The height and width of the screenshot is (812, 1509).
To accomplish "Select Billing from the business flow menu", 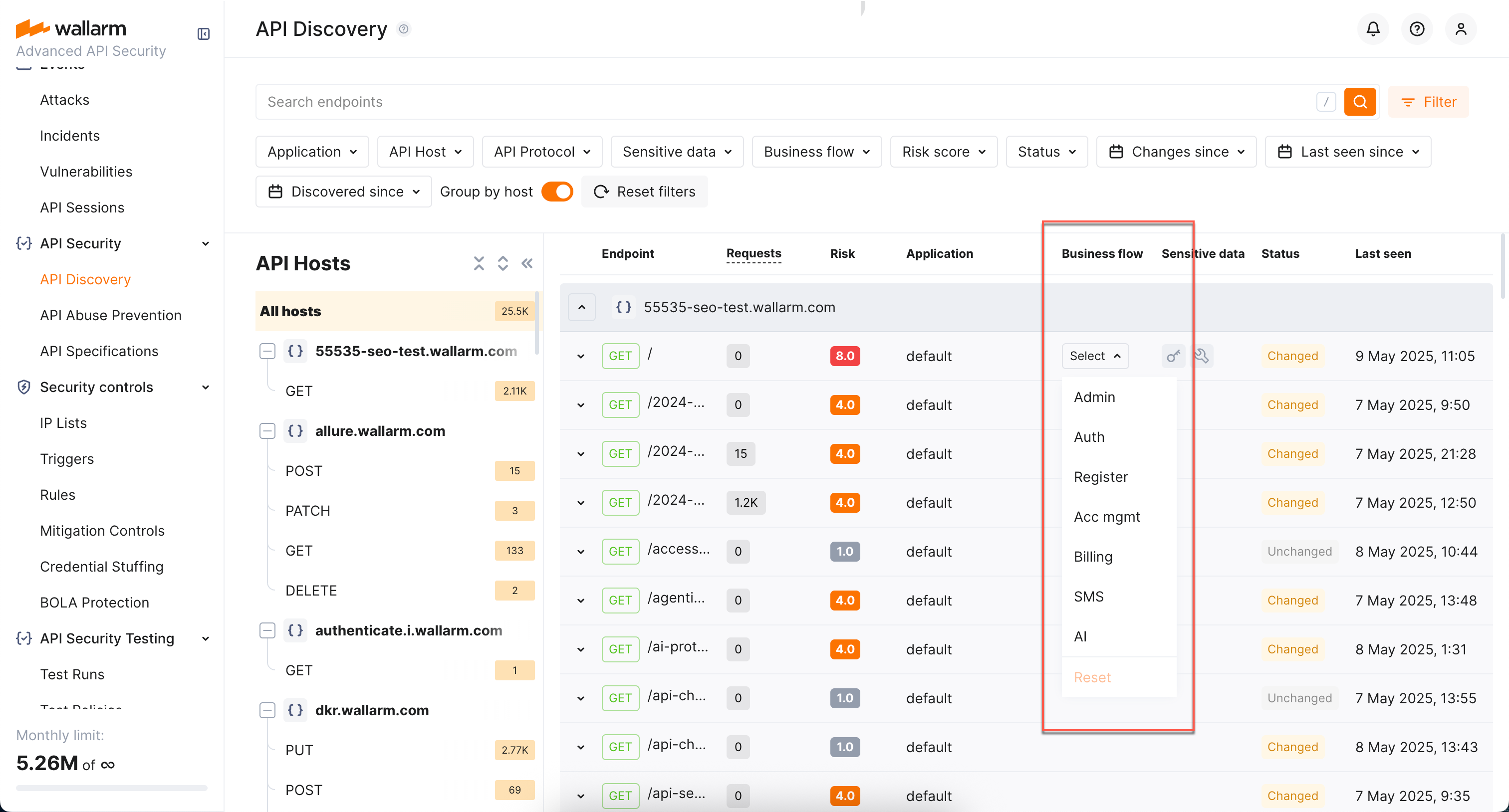I will 1092,556.
